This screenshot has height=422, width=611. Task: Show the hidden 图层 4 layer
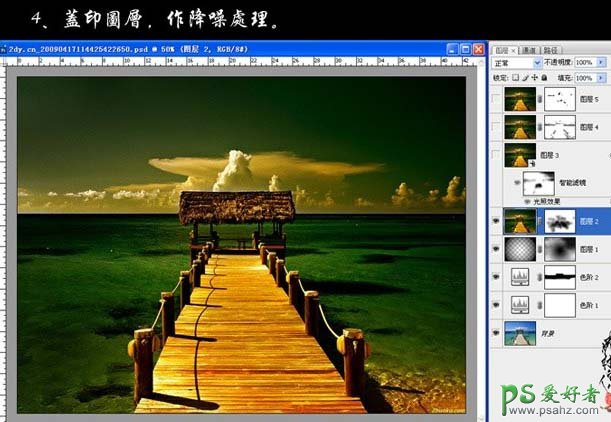[x=498, y=127]
